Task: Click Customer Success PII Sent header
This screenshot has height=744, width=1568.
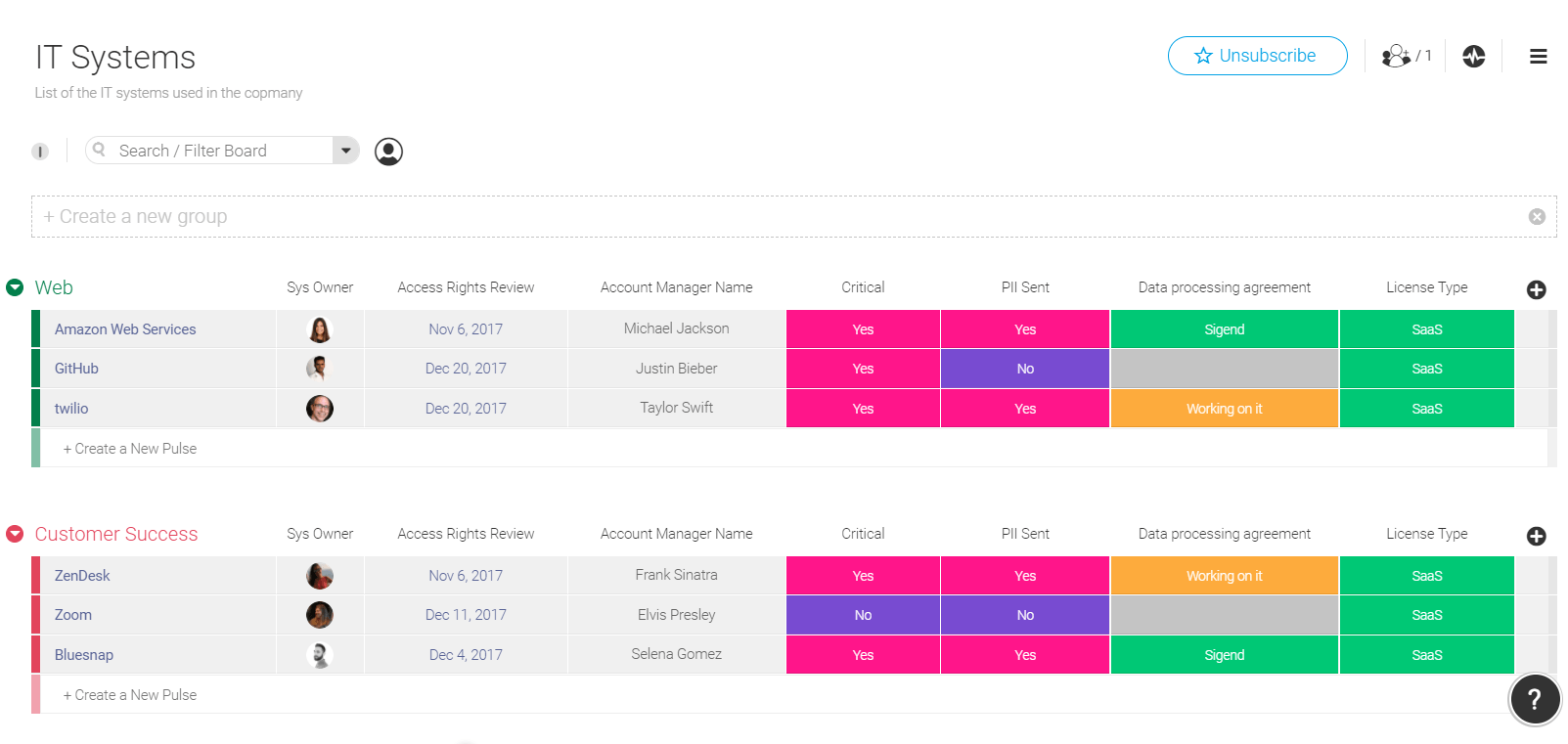Action: (1025, 534)
